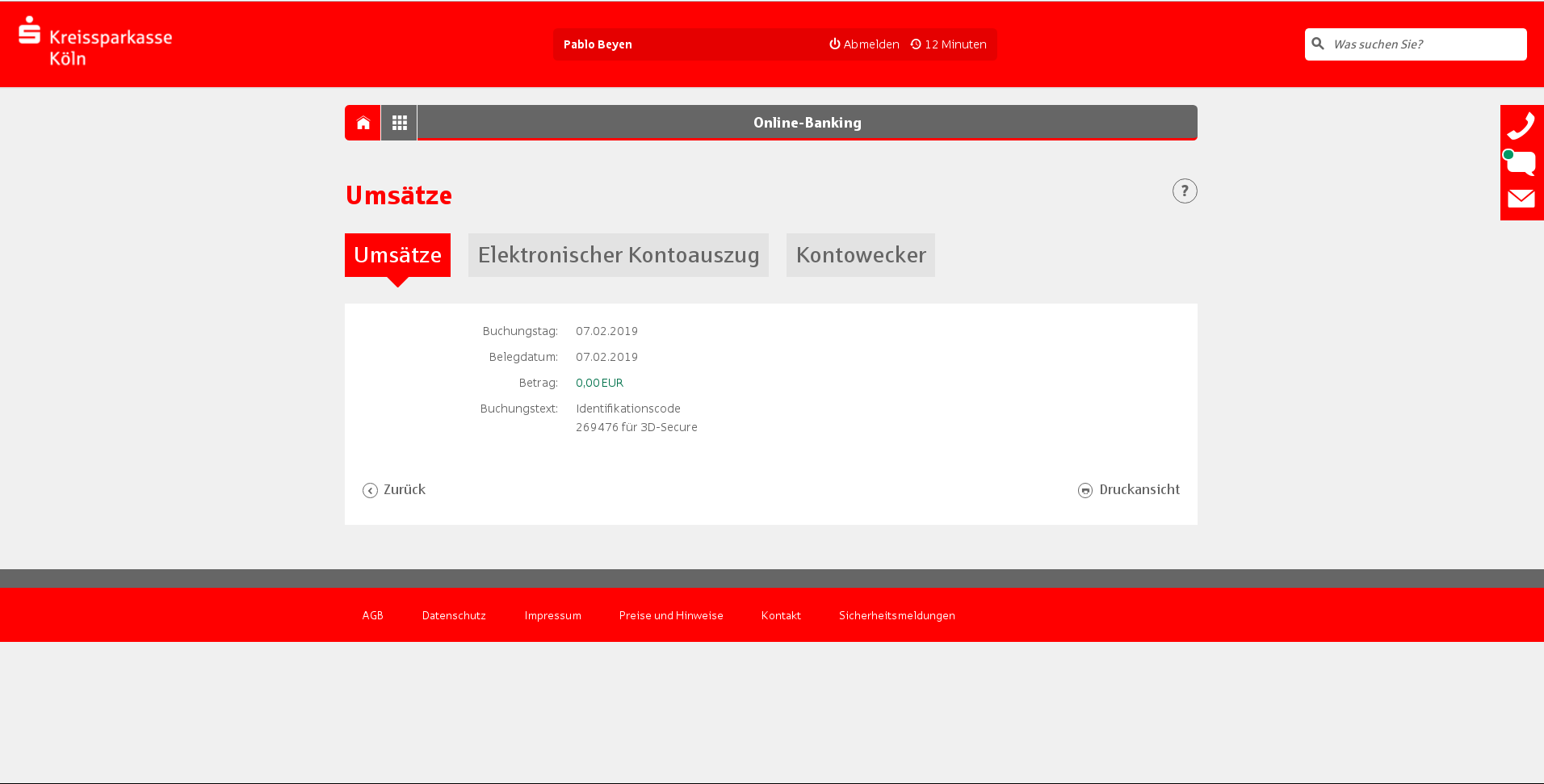1544x784 pixels.
Task: Click the phone contact icon in right sidebar
Action: click(1521, 125)
